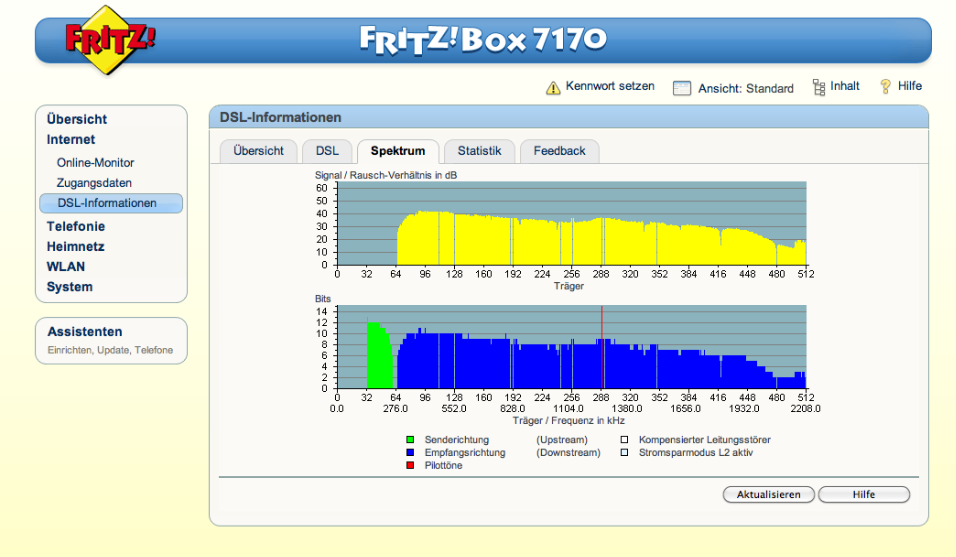956x557 pixels.
Task: Open Zugangsdaten in the sidebar
Action: pyautogui.click(x=94, y=183)
